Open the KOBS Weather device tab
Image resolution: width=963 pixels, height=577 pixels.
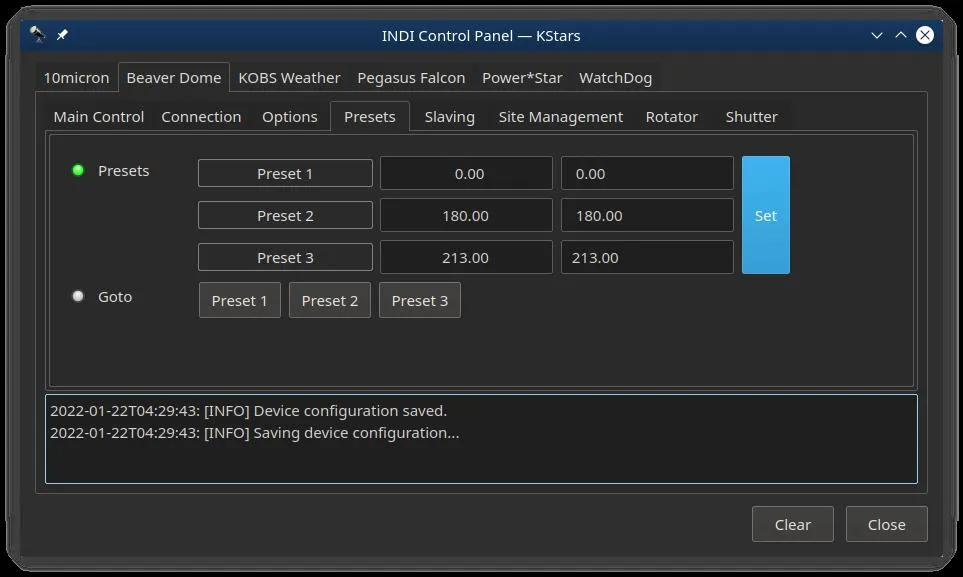[x=289, y=78]
